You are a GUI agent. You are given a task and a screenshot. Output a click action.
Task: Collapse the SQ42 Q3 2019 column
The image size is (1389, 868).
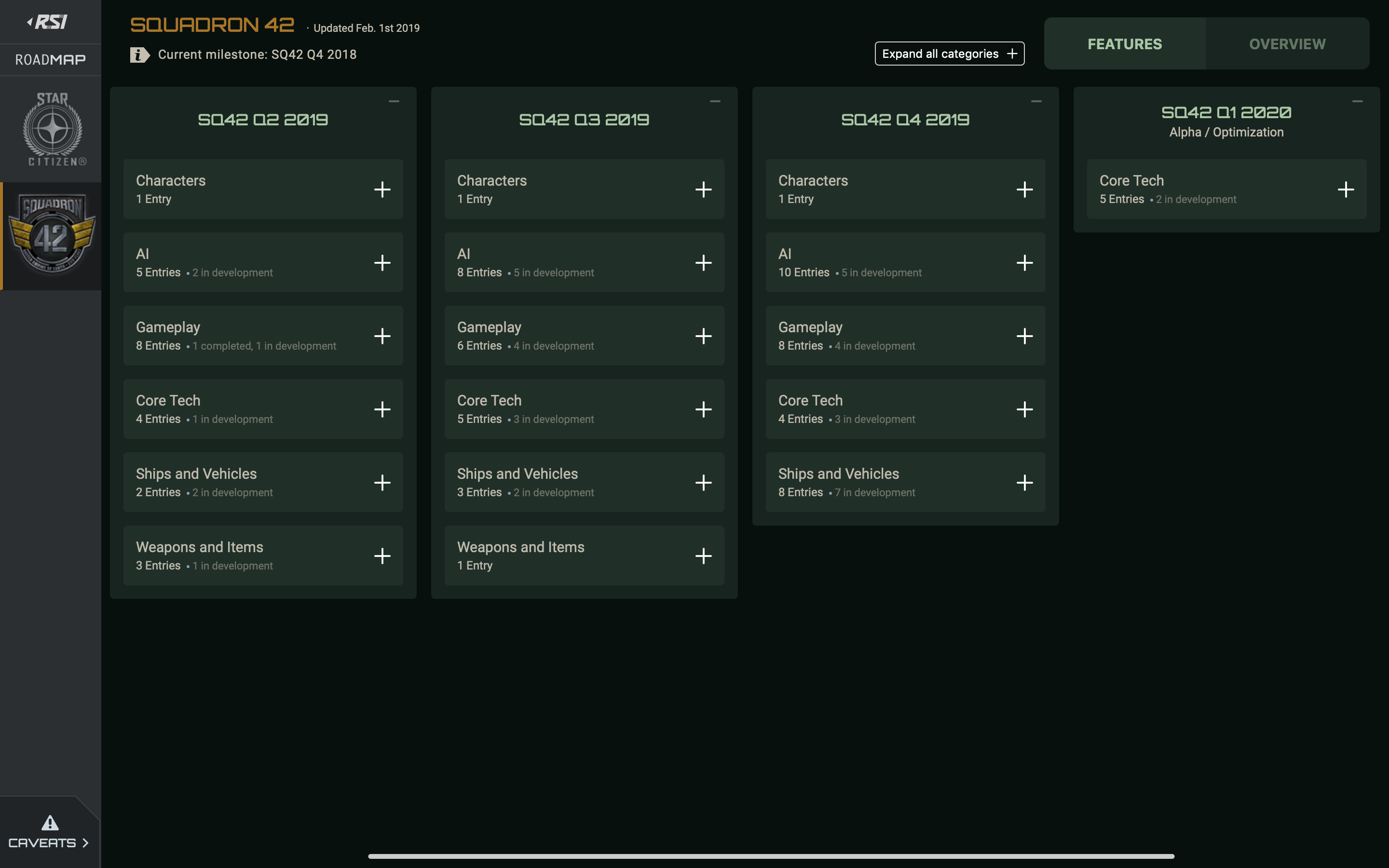[x=715, y=102]
